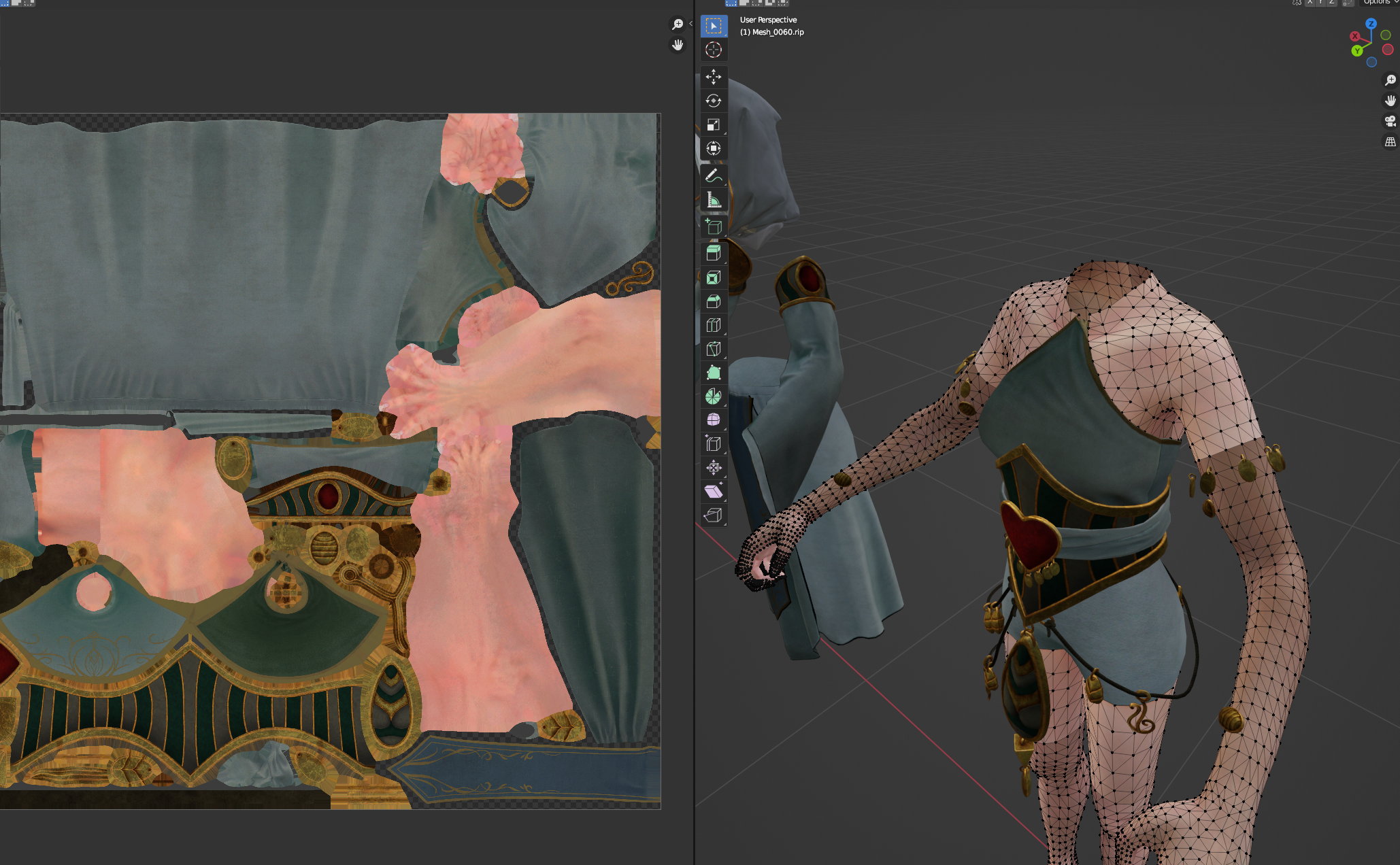Open the Options dropdown
This screenshot has height=865, width=1400.
coord(1380,2)
